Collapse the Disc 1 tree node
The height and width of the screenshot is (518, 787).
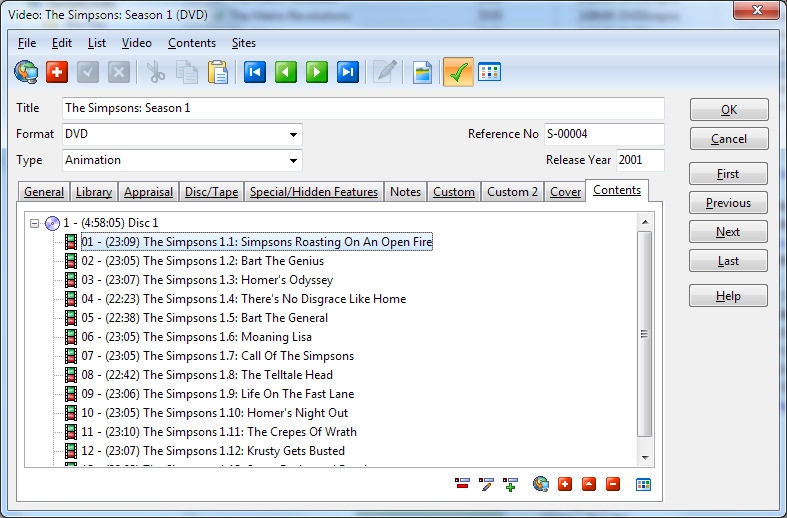(35, 223)
